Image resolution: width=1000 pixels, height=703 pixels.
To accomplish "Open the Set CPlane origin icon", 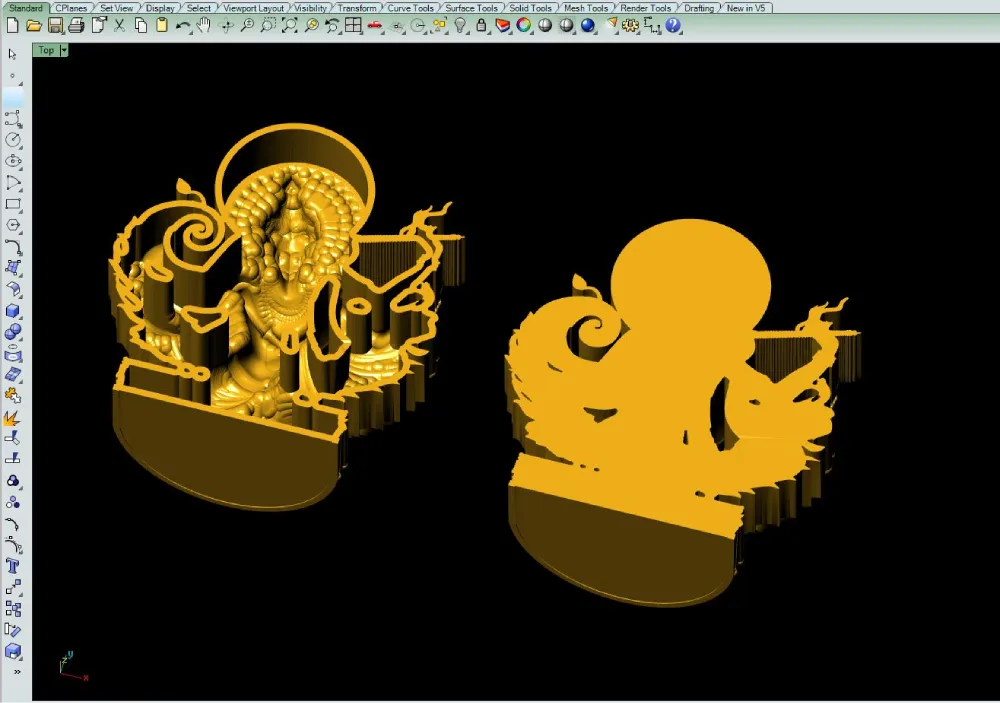I will pyautogui.click(x=397, y=26).
